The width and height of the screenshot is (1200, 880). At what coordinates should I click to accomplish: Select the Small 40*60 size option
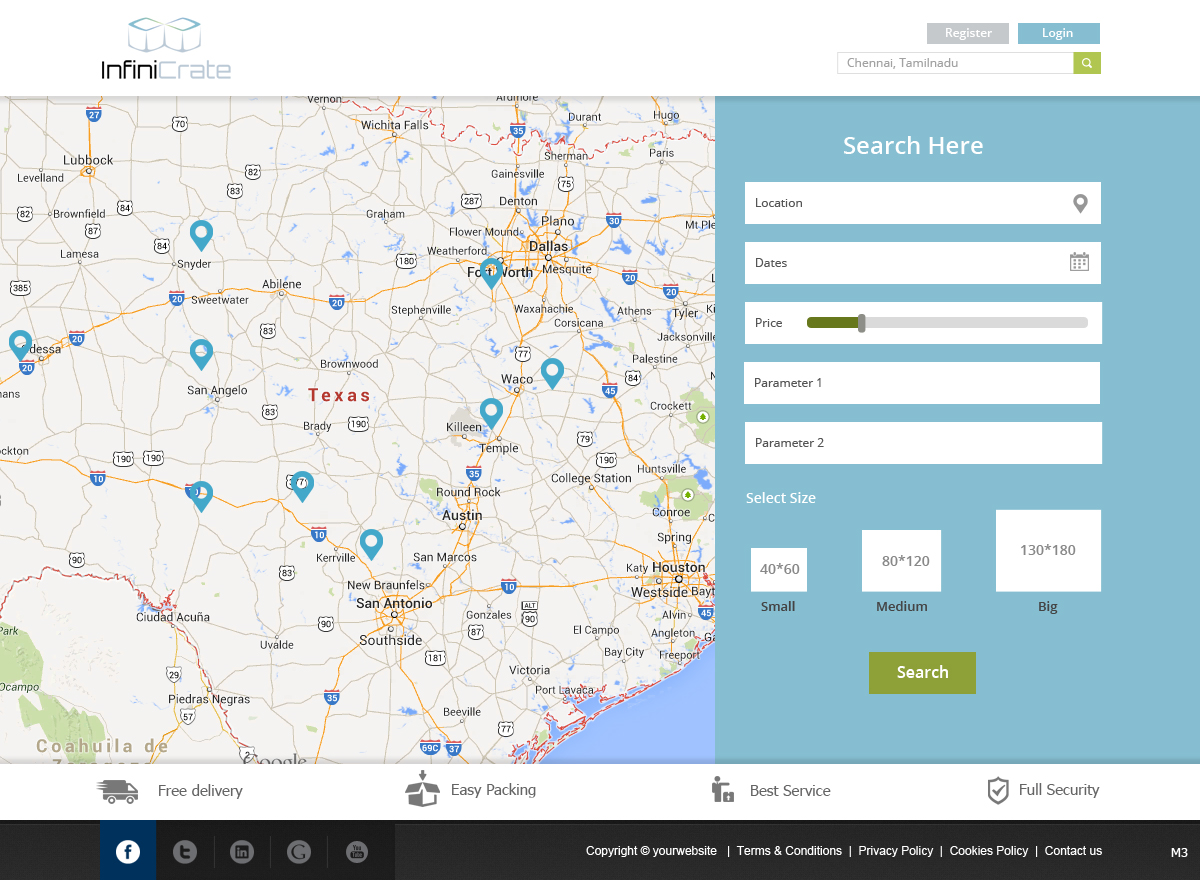(778, 568)
